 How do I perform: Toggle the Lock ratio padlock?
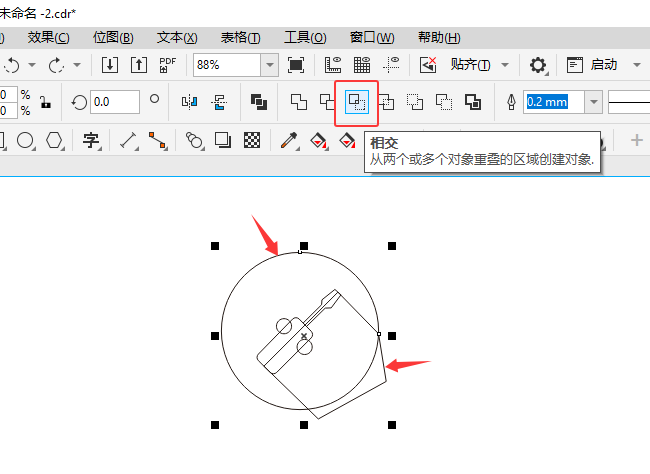coord(46,102)
